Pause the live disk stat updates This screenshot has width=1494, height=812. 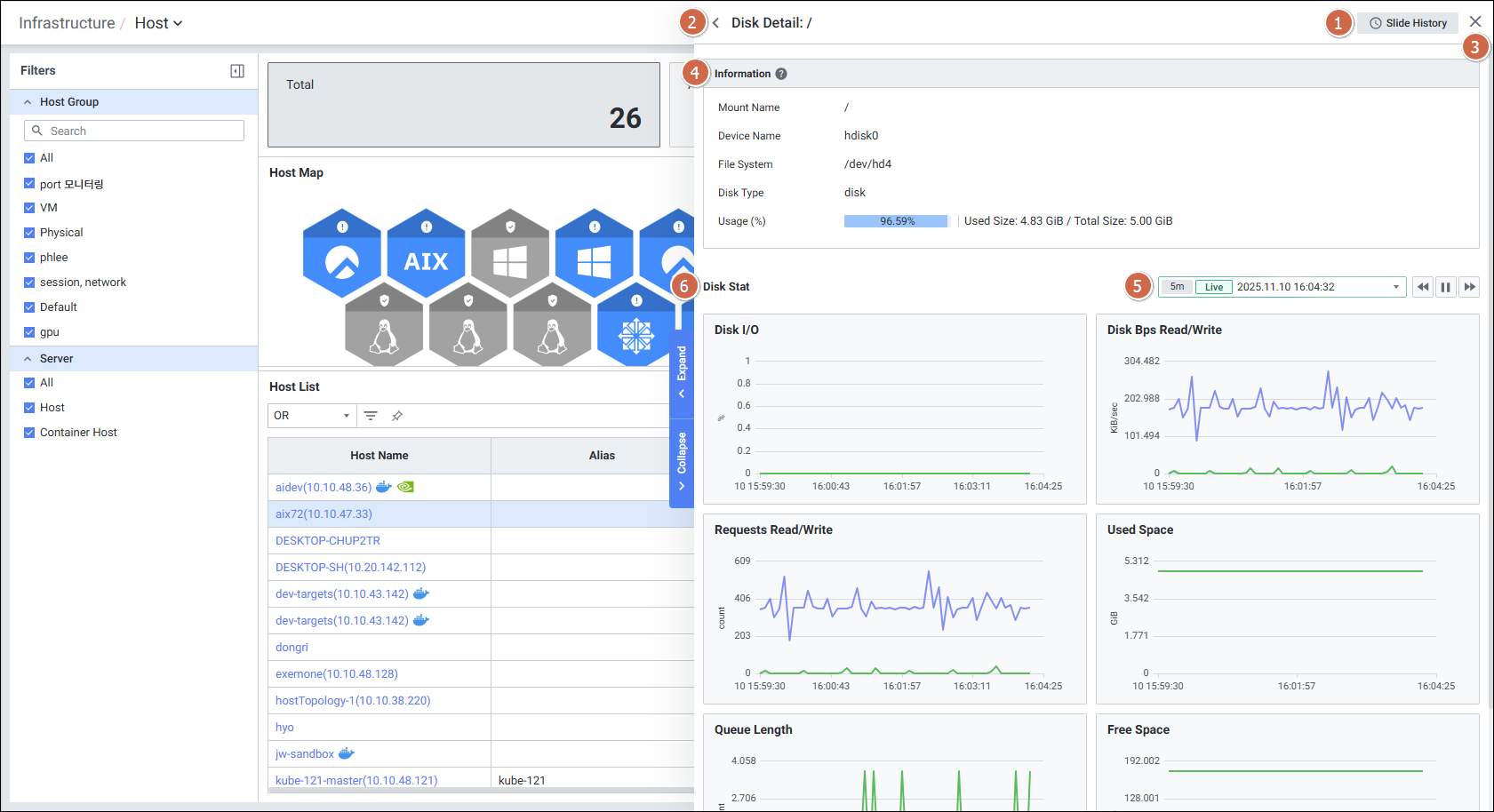click(1445, 287)
